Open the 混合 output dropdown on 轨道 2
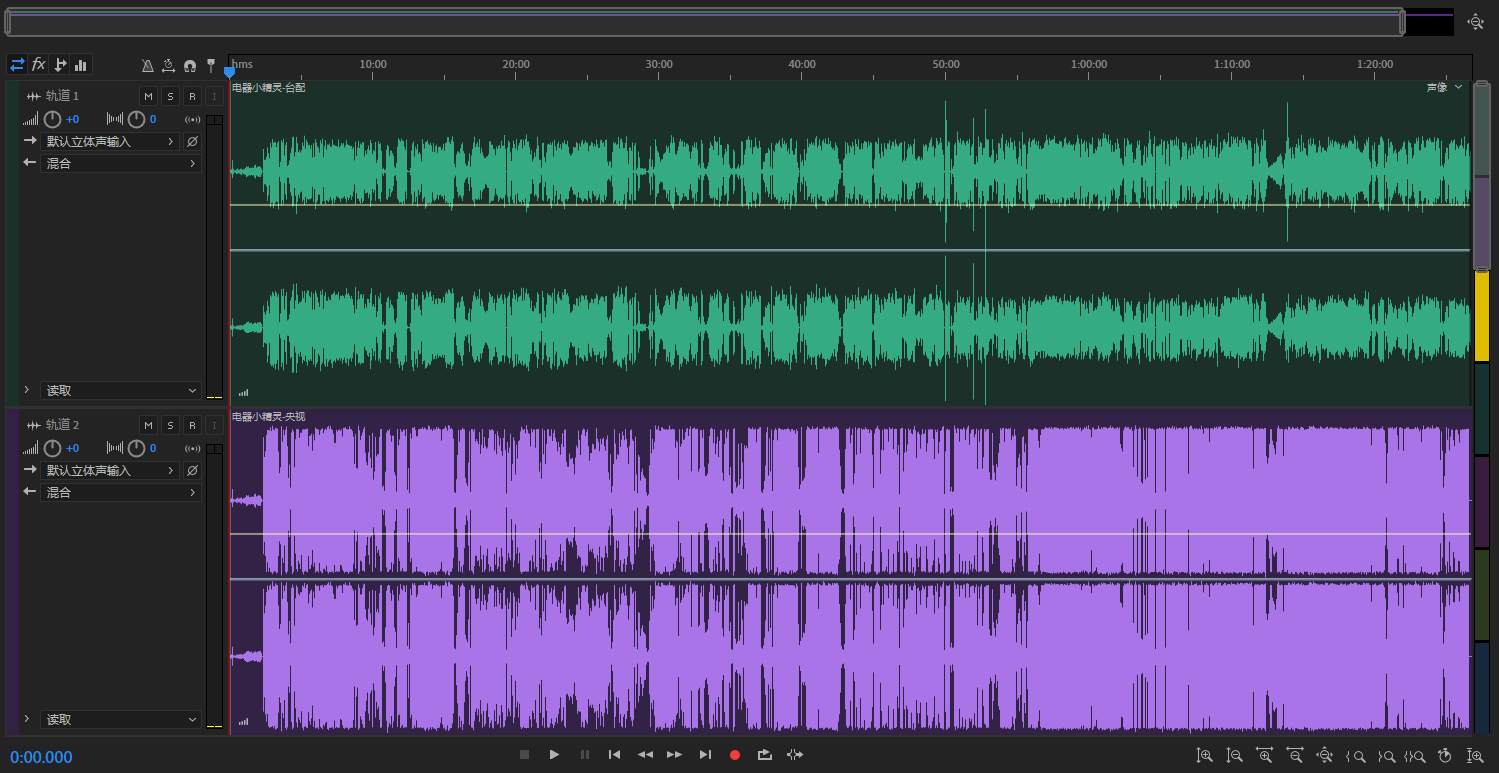 tap(120, 493)
